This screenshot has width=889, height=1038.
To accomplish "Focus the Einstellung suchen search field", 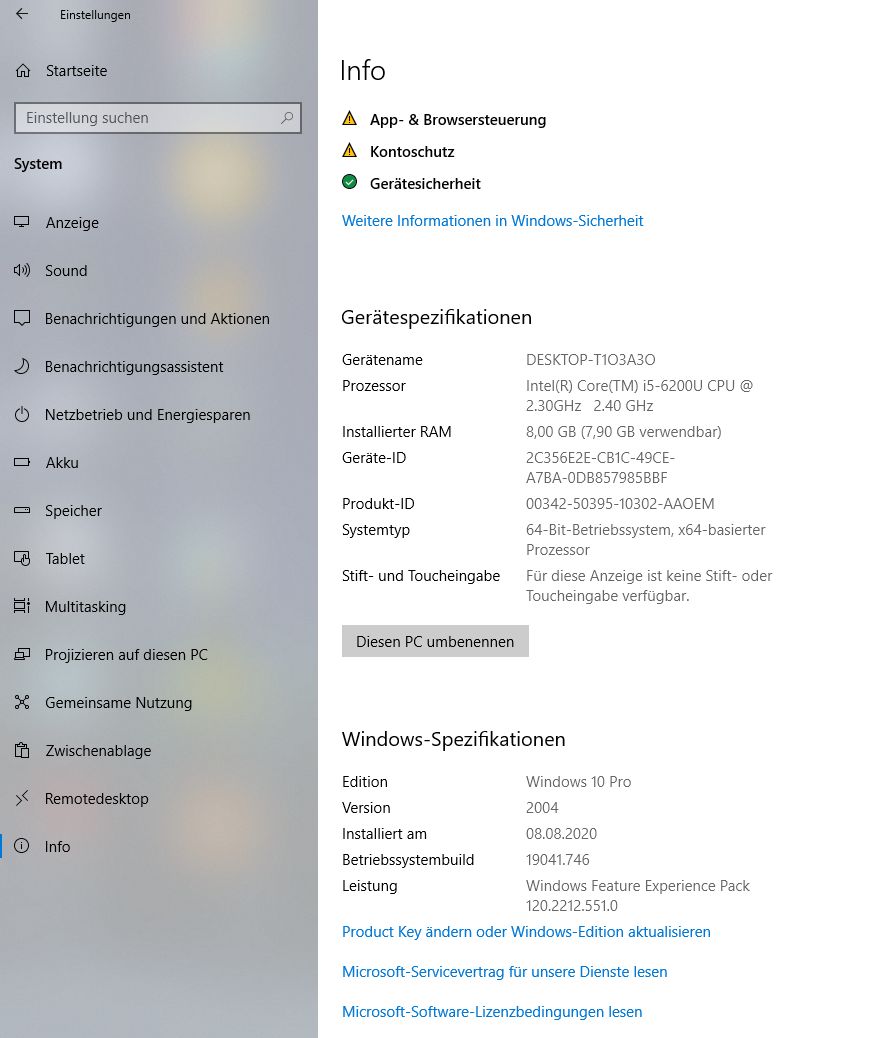I will [x=158, y=118].
